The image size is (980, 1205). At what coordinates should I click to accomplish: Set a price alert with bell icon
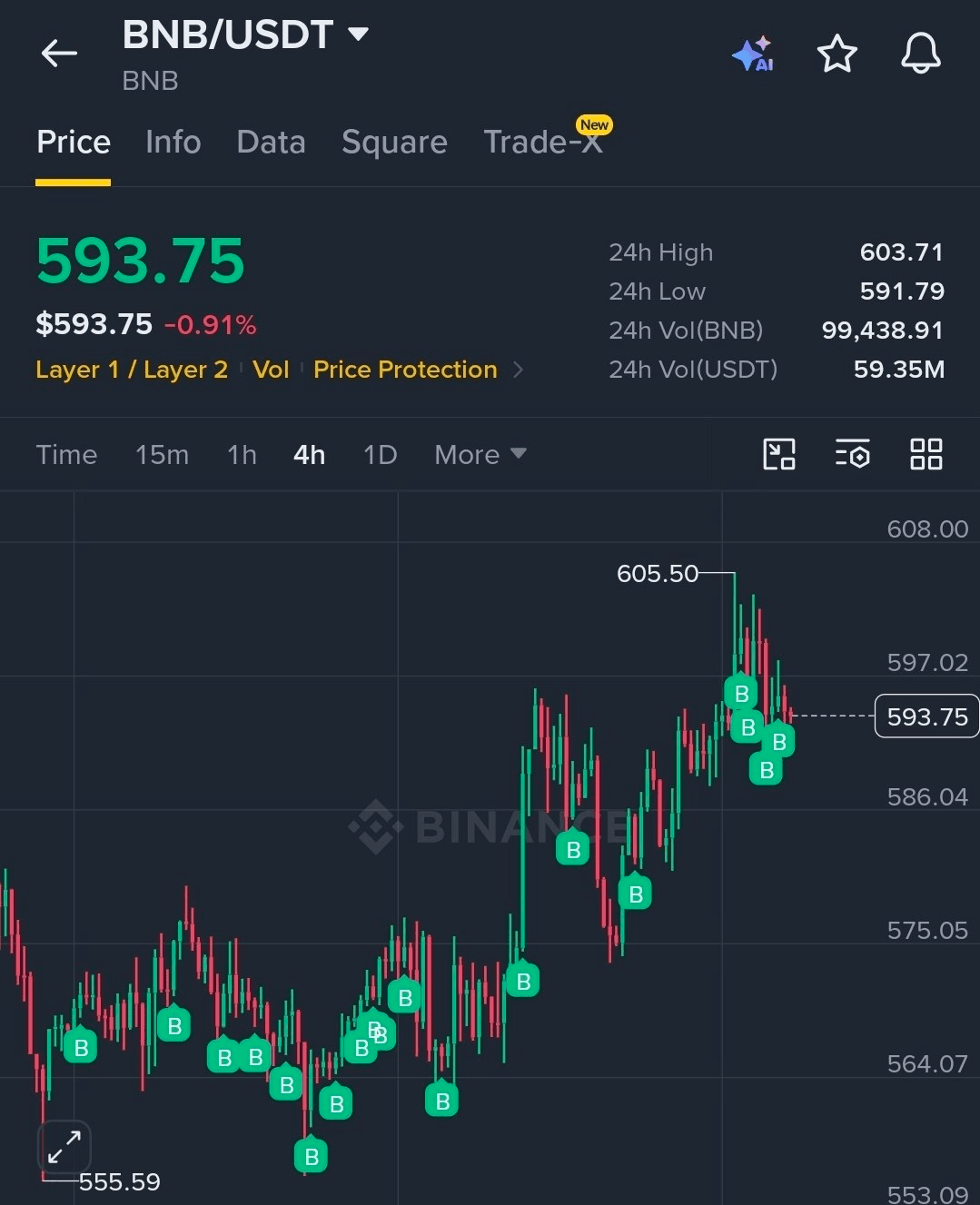[x=920, y=54]
